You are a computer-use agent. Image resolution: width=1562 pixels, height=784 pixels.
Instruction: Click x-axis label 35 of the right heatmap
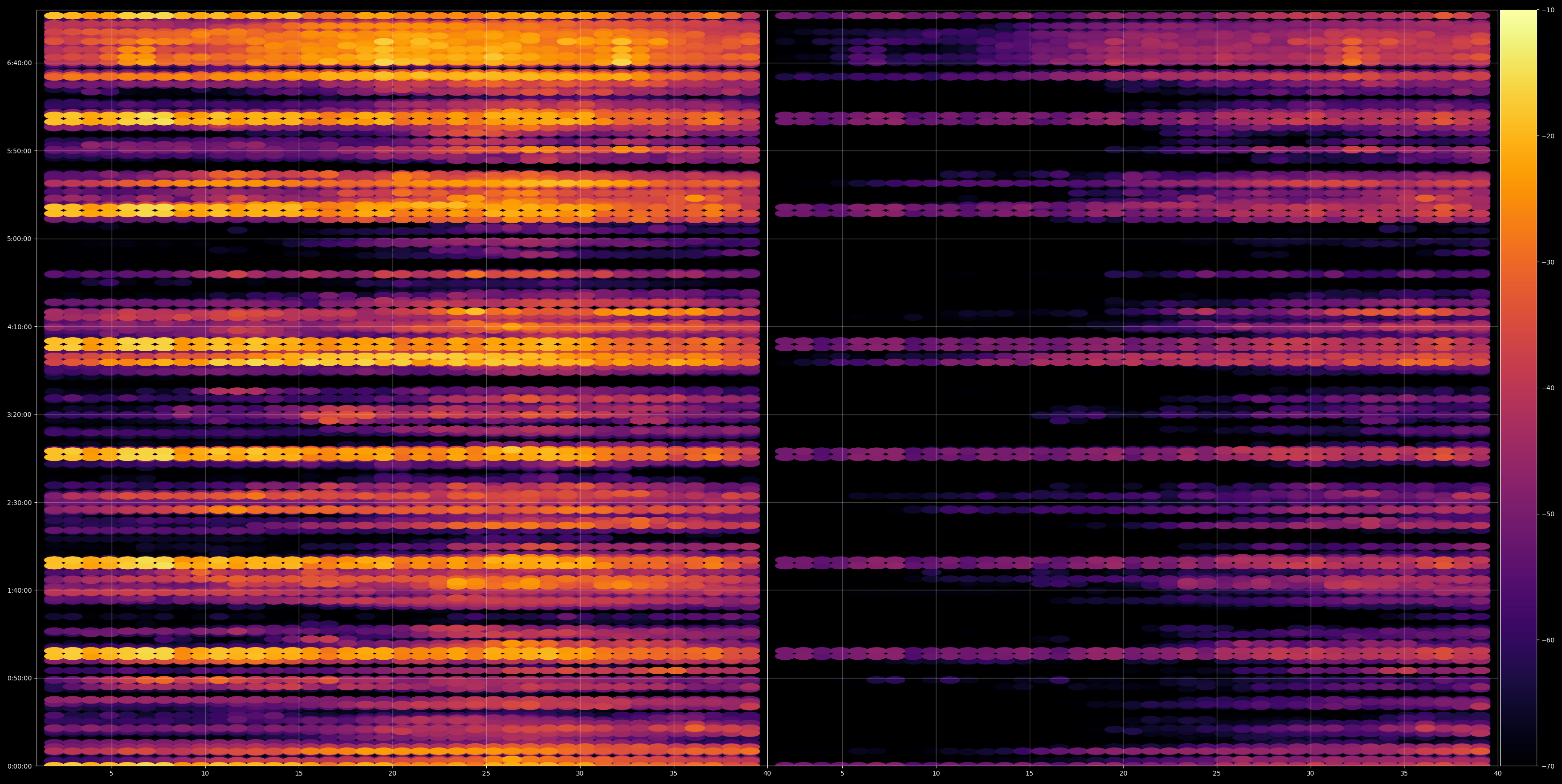click(x=1404, y=774)
